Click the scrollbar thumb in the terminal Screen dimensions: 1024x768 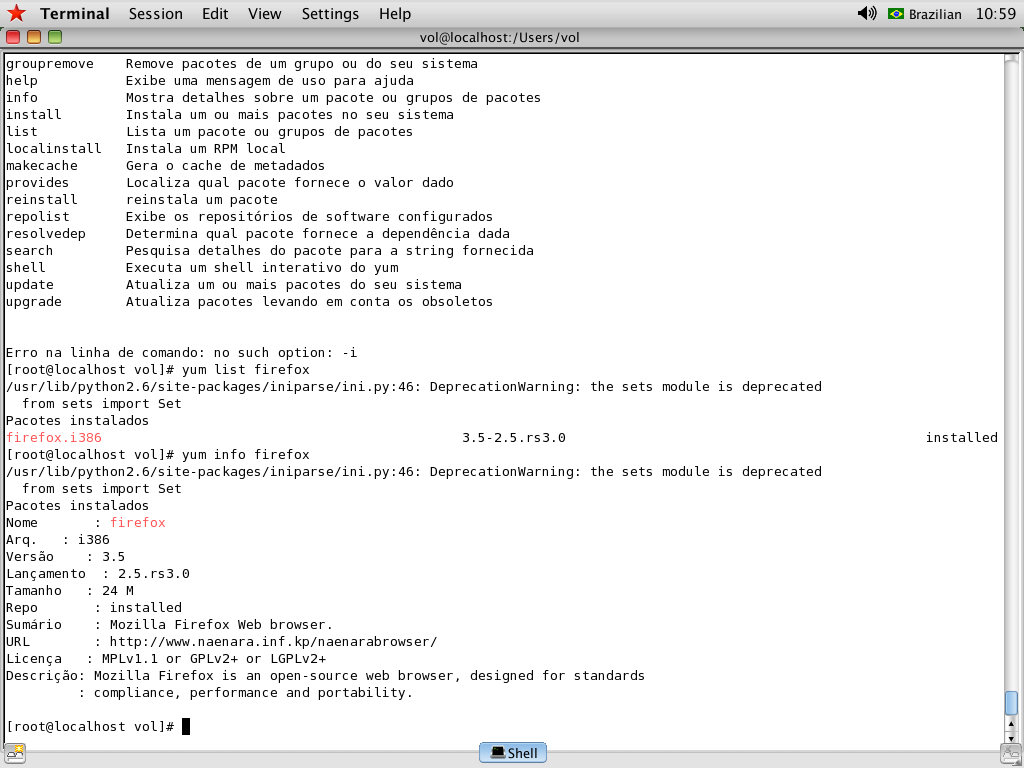click(x=1011, y=703)
